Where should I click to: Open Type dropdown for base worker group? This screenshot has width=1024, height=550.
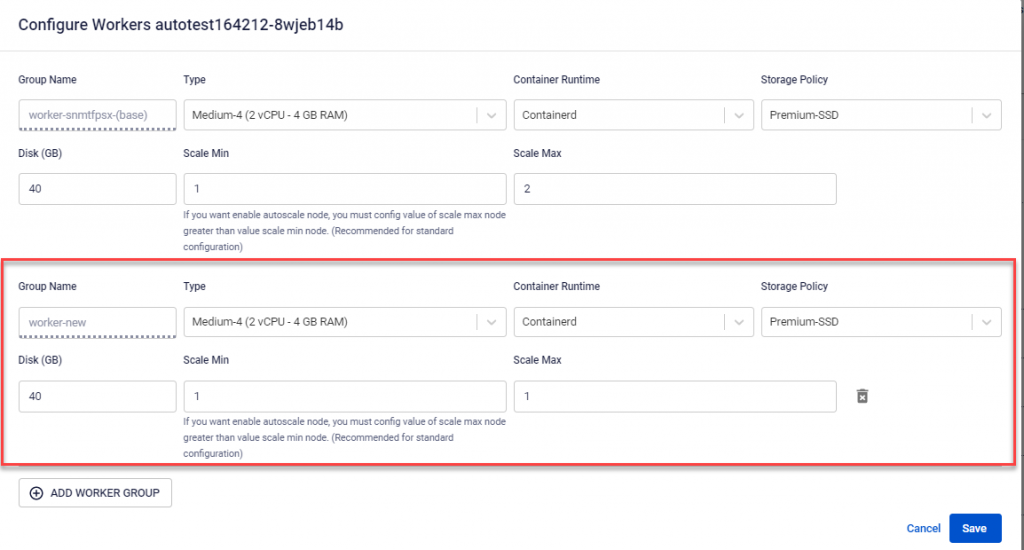click(x=491, y=115)
